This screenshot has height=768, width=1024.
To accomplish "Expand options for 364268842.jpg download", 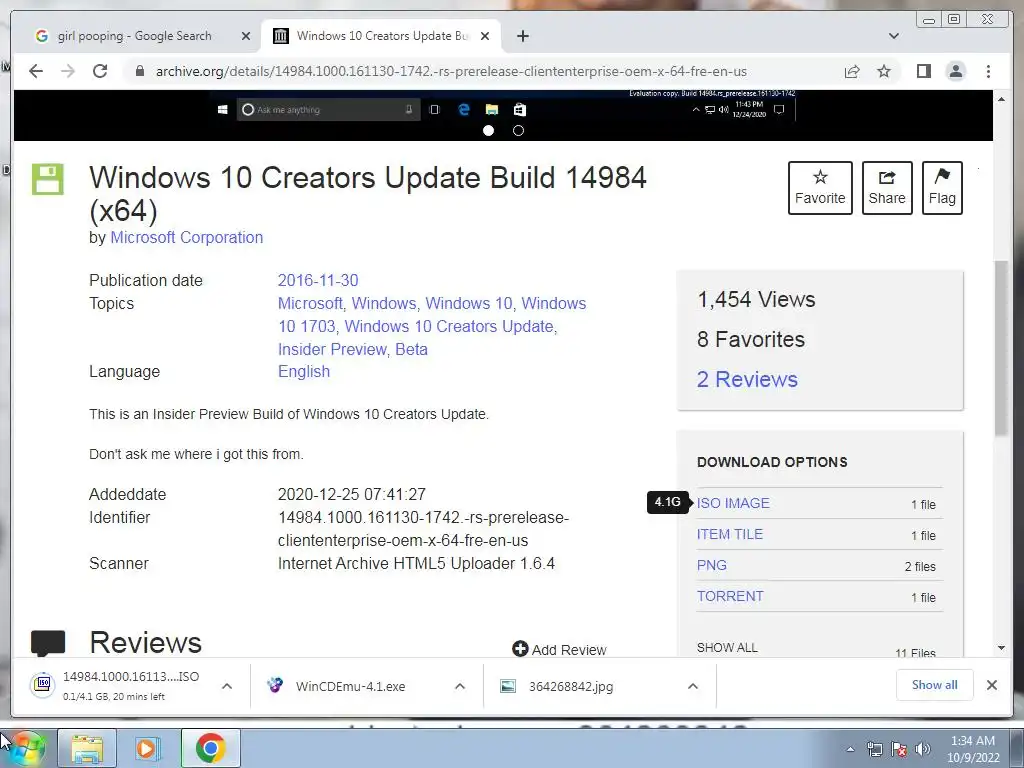I will [693, 686].
